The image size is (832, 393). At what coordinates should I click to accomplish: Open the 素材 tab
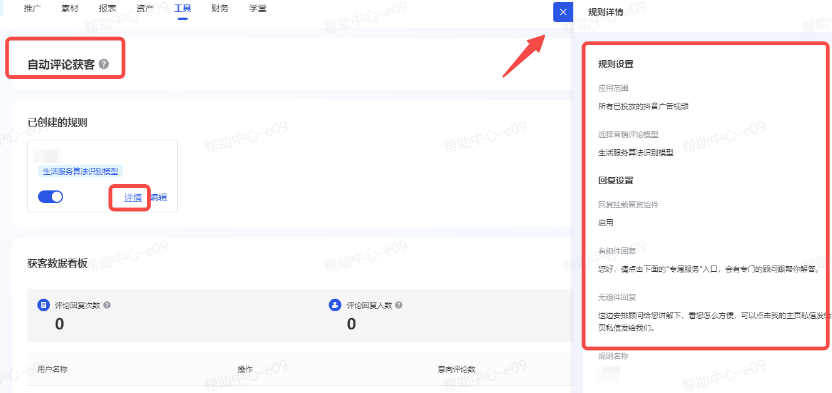[x=70, y=8]
